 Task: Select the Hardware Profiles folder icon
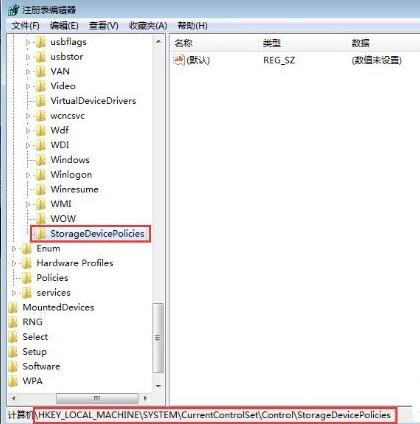[27, 263]
